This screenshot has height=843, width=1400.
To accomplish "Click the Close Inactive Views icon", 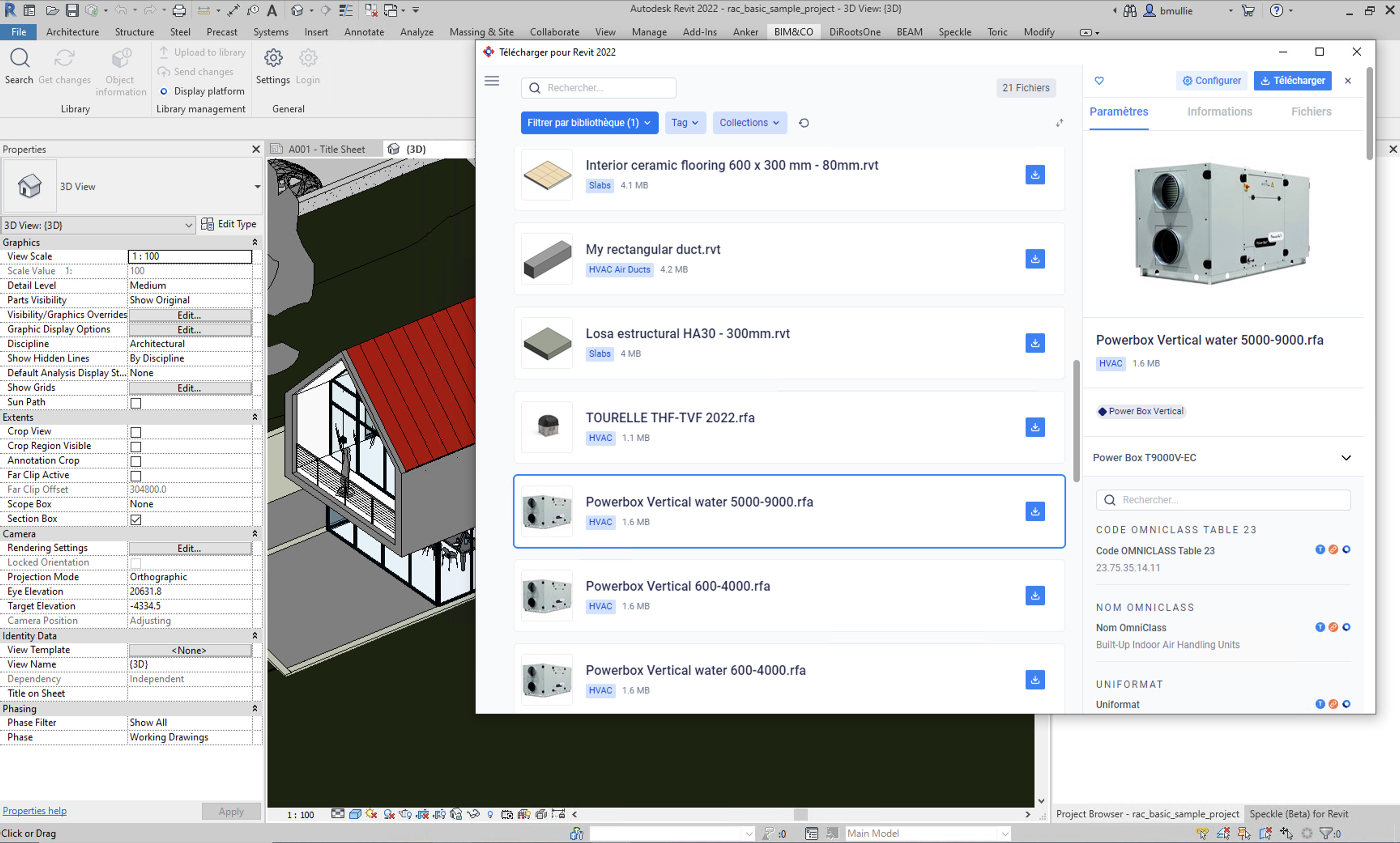I will click(371, 10).
